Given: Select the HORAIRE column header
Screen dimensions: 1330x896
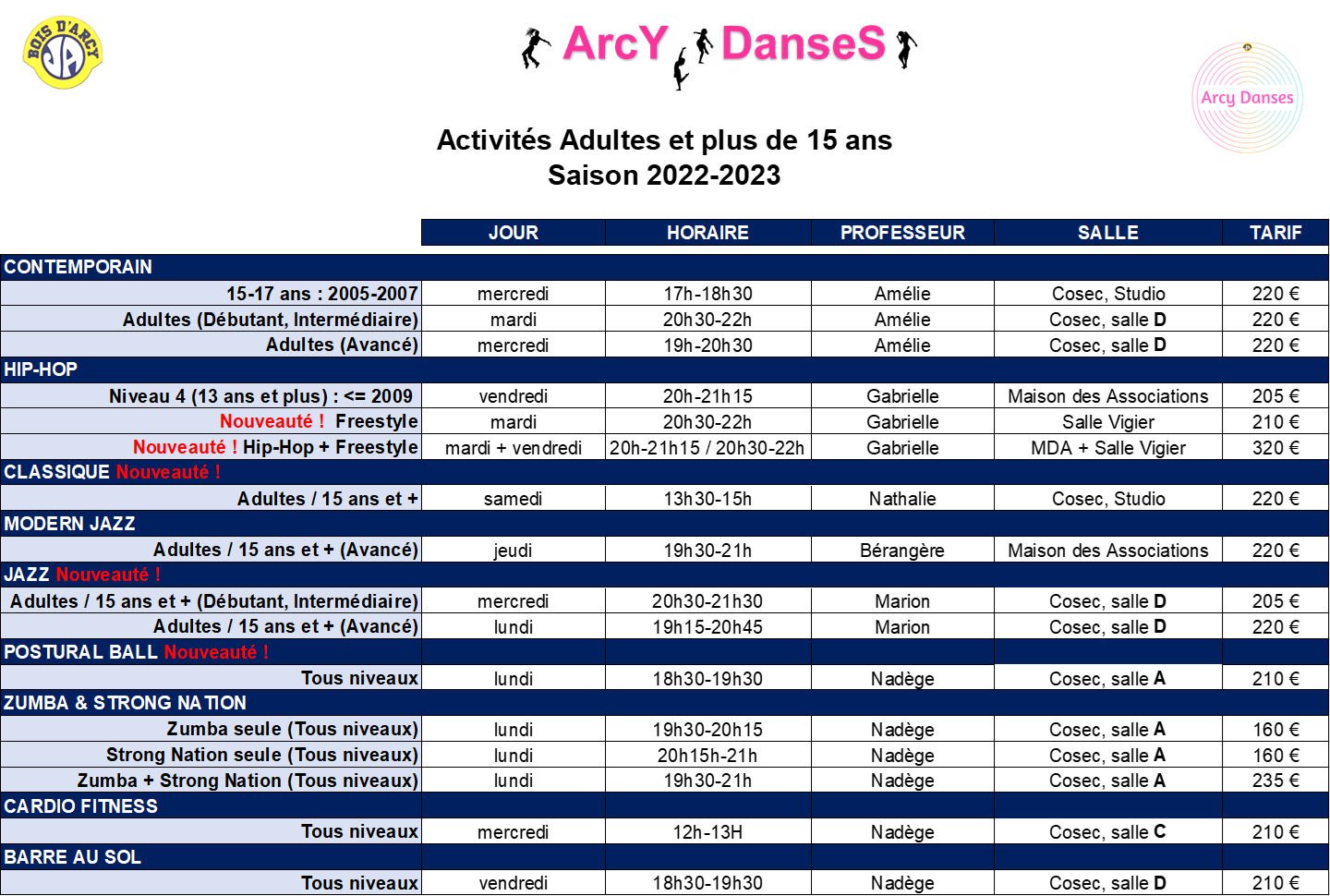Looking at the screenshot, I should pos(707,233).
